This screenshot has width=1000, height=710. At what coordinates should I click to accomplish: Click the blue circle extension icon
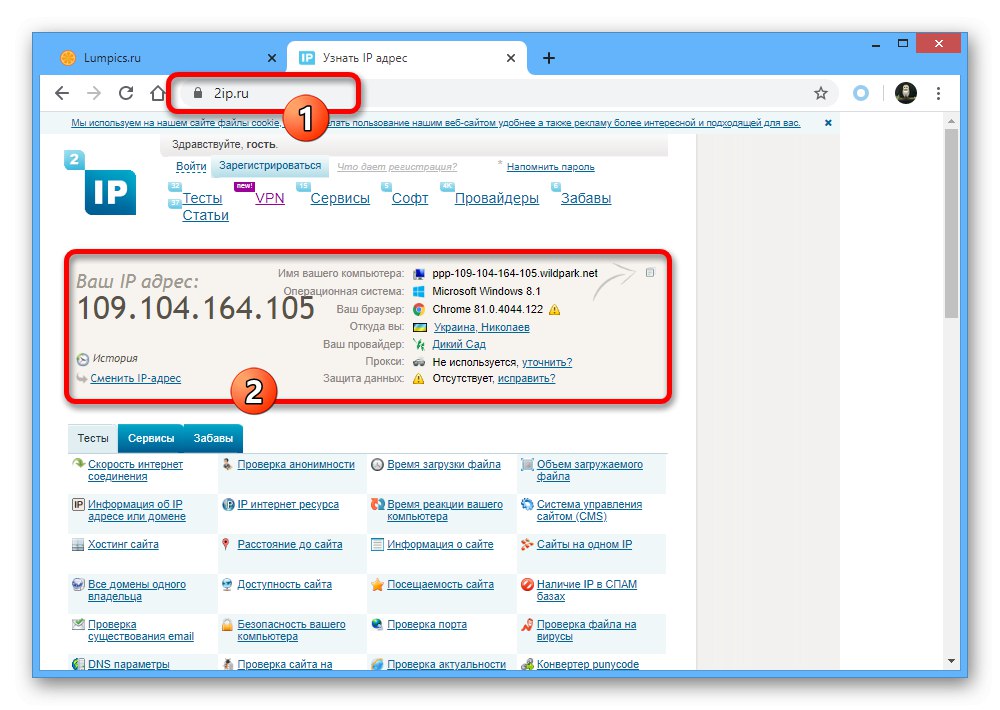[x=860, y=94]
